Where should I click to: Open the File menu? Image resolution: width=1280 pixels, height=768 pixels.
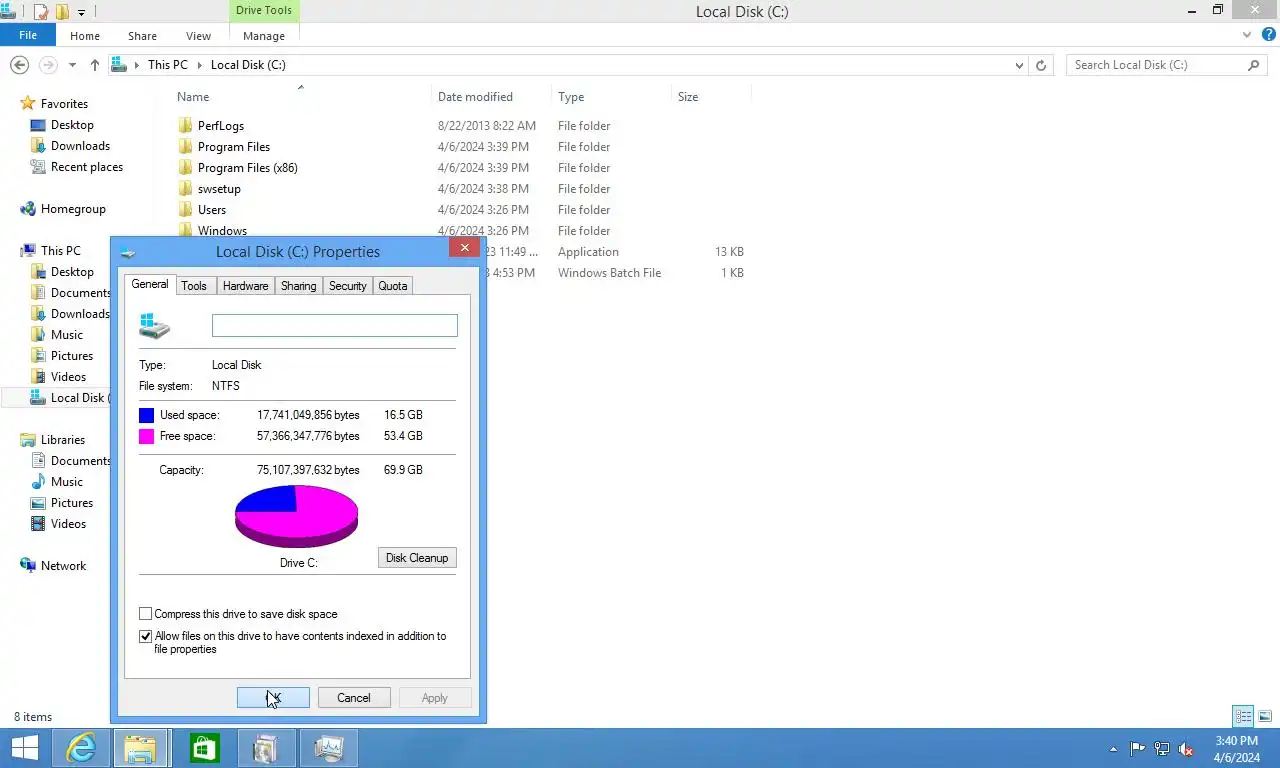[x=28, y=35]
